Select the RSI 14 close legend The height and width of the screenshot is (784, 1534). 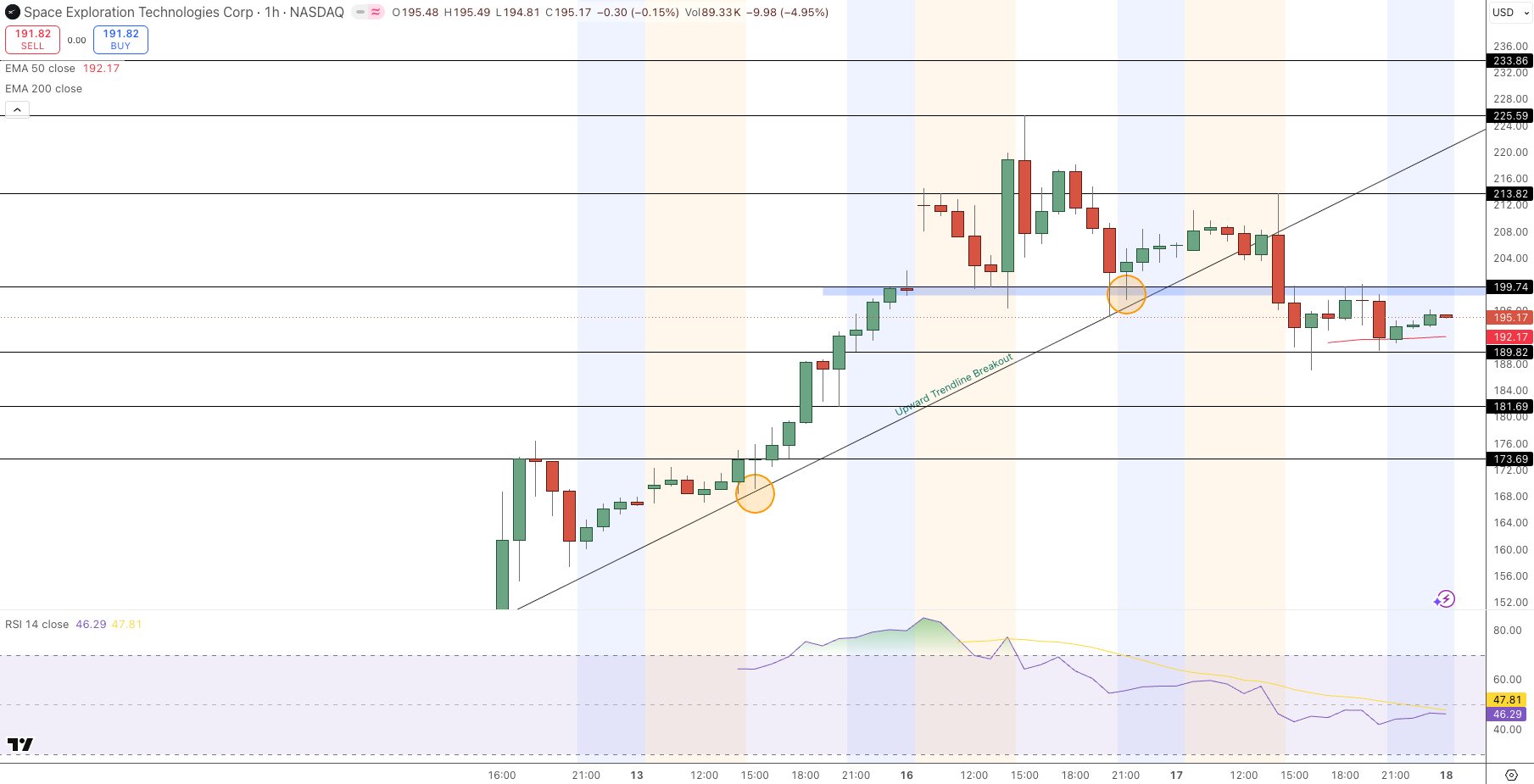[x=36, y=625]
